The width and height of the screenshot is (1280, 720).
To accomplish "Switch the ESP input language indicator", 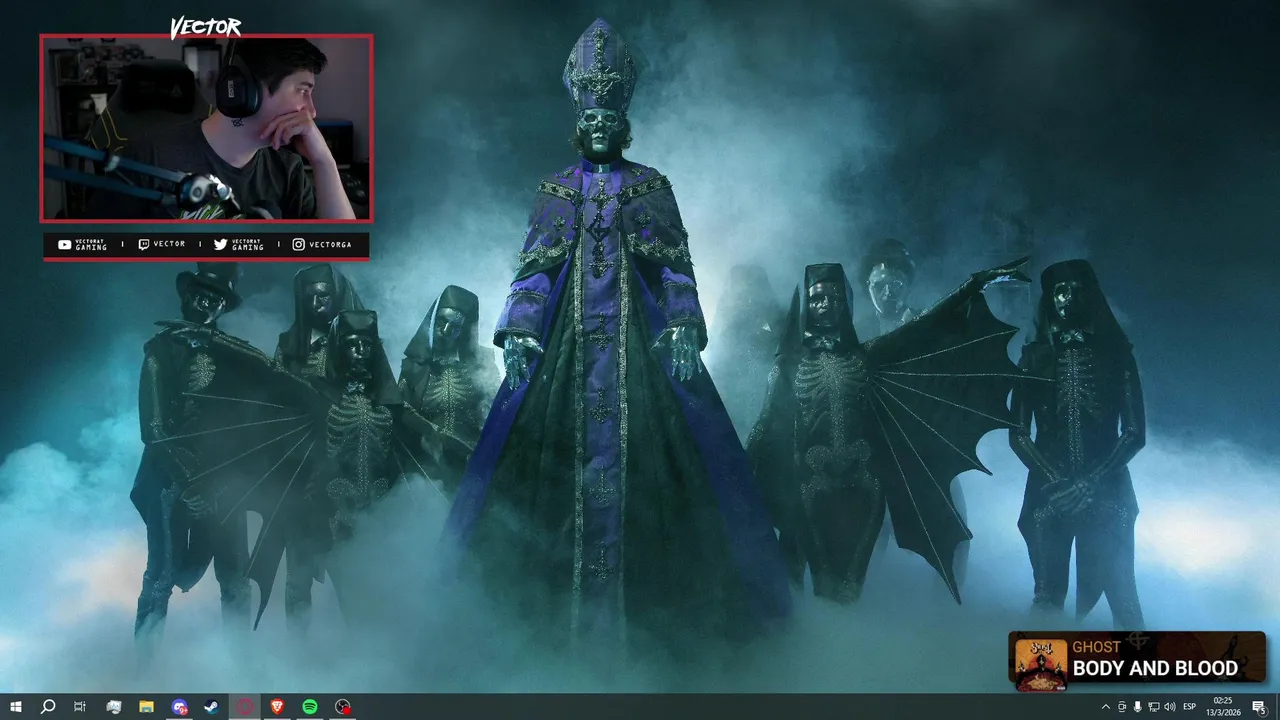I will (x=1190, y=707).
